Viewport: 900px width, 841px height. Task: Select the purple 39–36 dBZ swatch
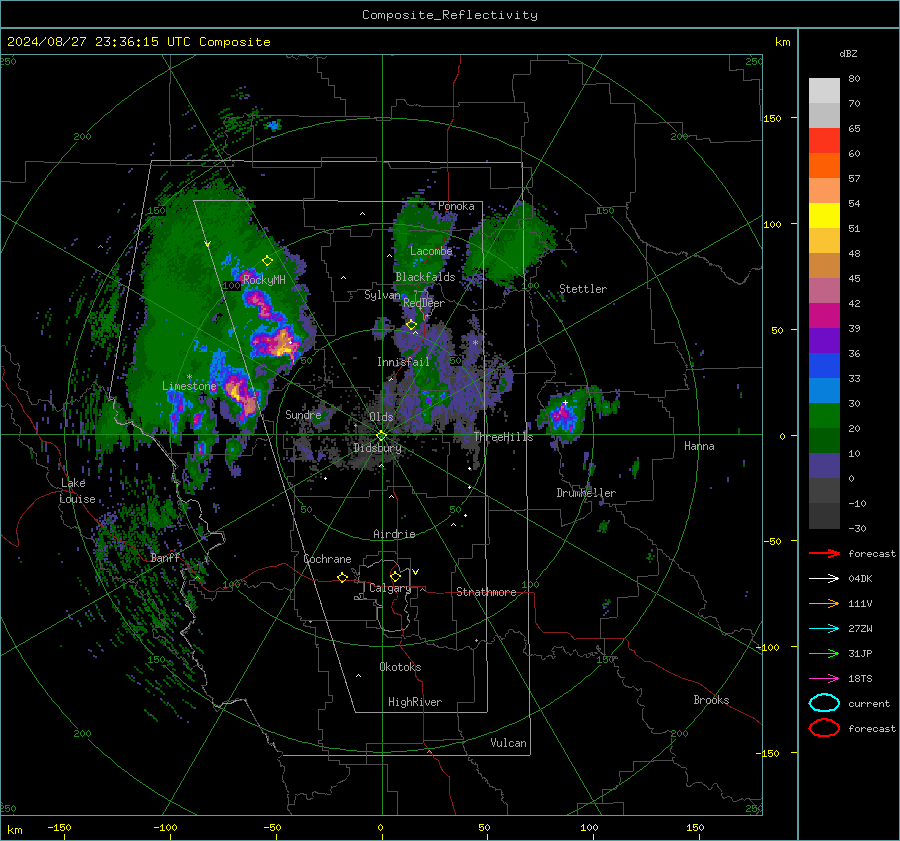(x=824, y=340)
